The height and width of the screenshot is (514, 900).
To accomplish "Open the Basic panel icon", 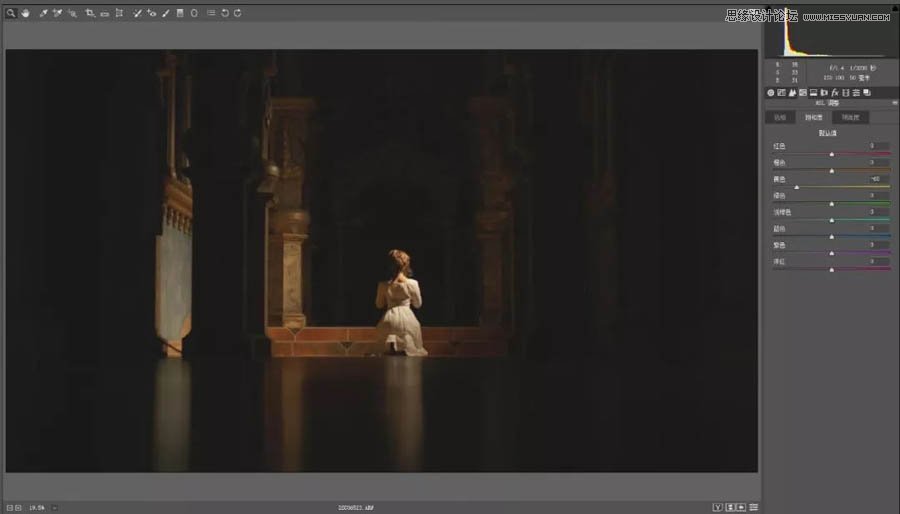I will (770, 92).
